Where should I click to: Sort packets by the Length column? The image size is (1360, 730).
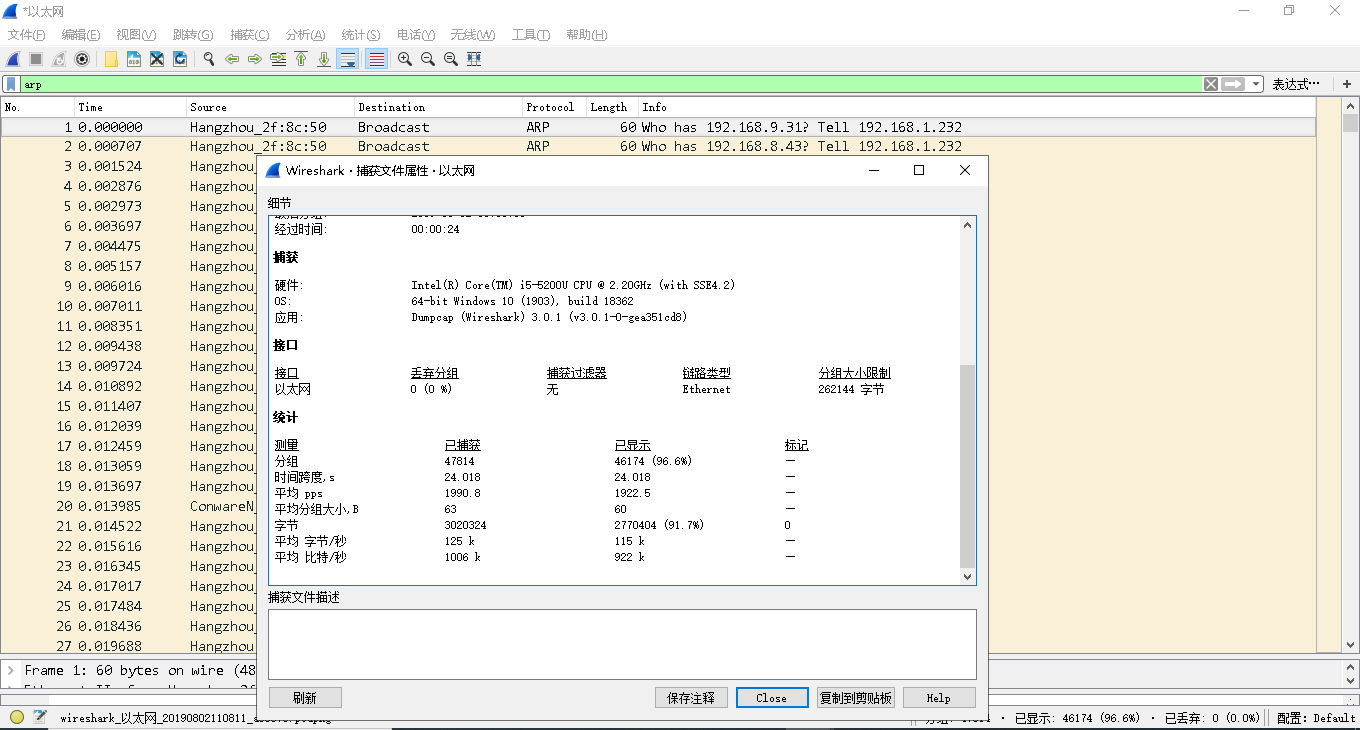612,107
